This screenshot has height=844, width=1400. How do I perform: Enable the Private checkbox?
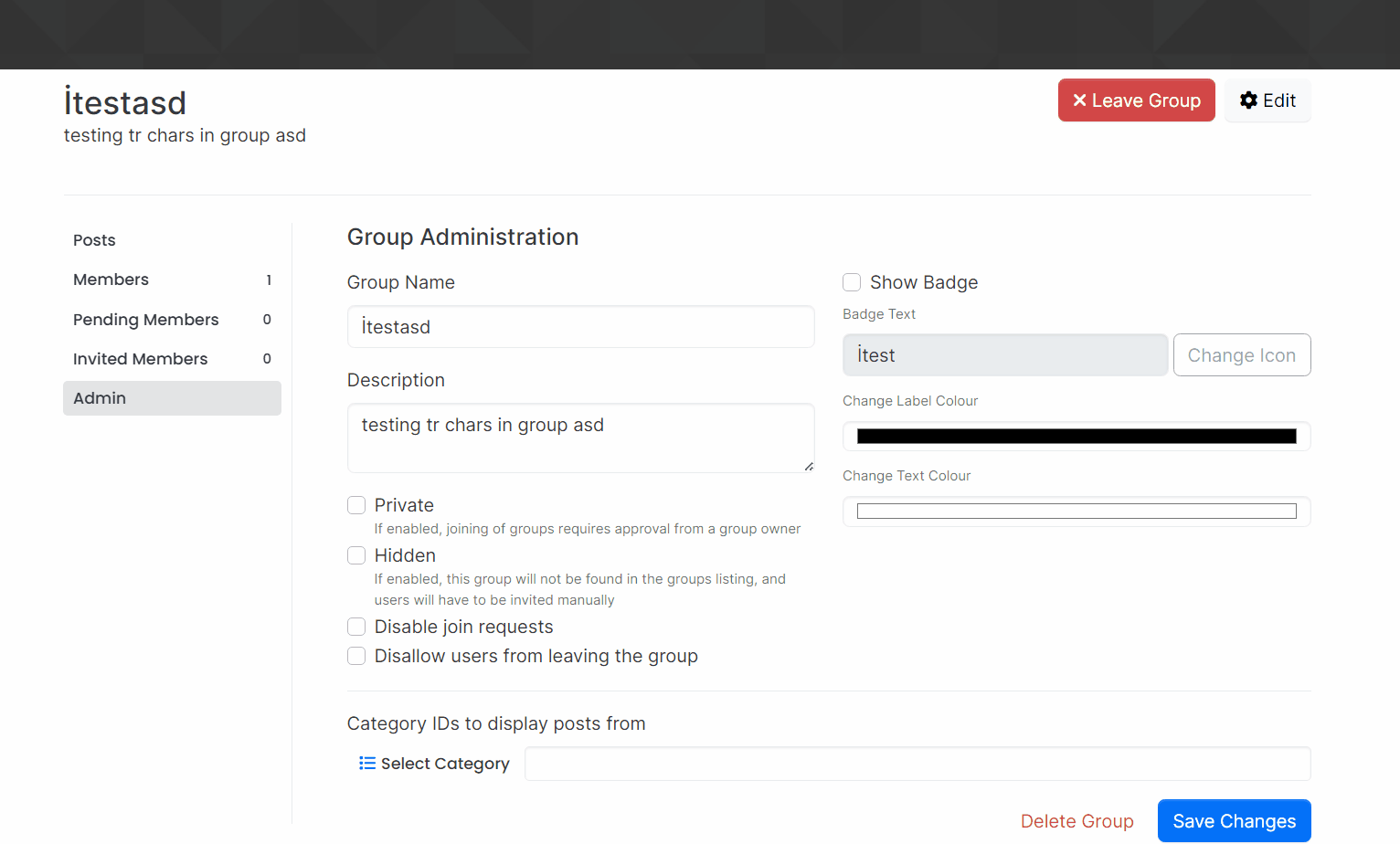point(356,505)
